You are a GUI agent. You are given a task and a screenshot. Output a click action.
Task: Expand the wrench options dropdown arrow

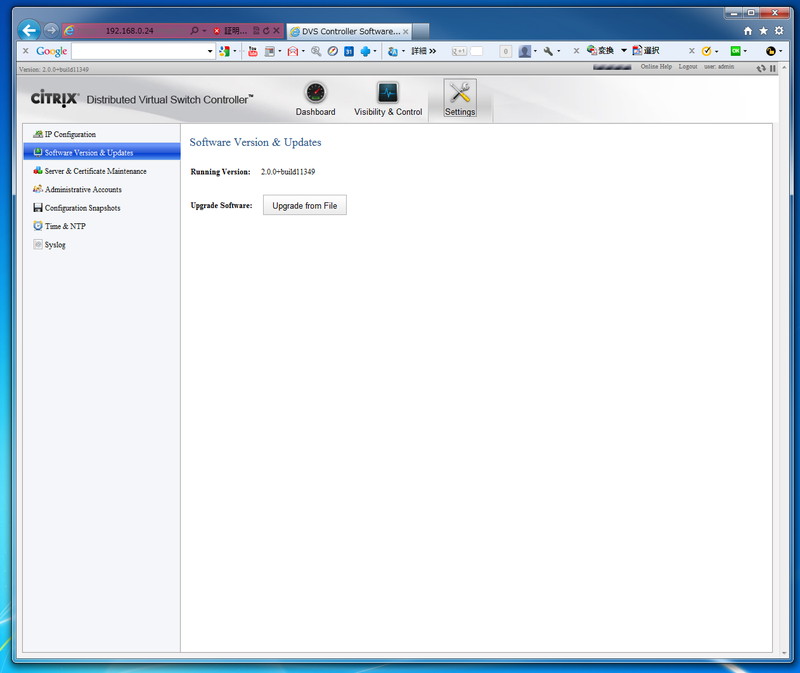[x=559, y=51]
